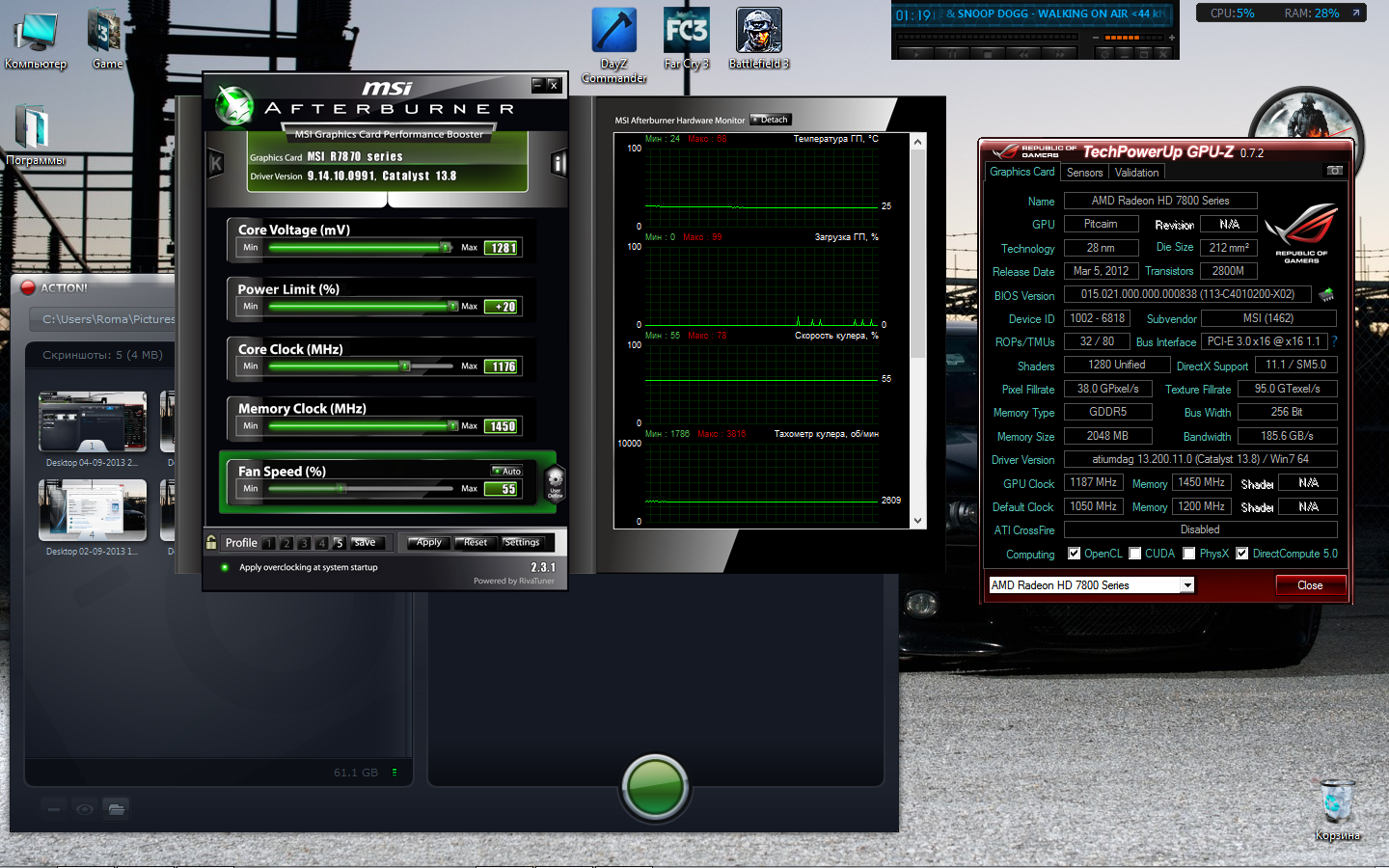Click the Core Clock slider handle
Screen dimensions: 1389x868
point(405,366)
